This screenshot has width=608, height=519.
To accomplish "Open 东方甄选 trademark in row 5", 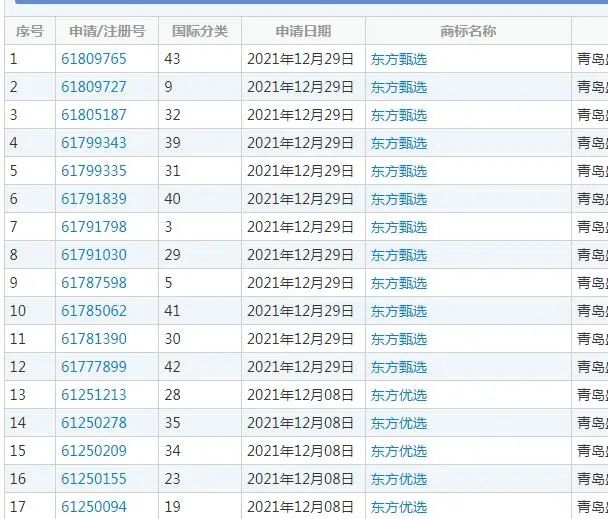I will click(399, 171).
